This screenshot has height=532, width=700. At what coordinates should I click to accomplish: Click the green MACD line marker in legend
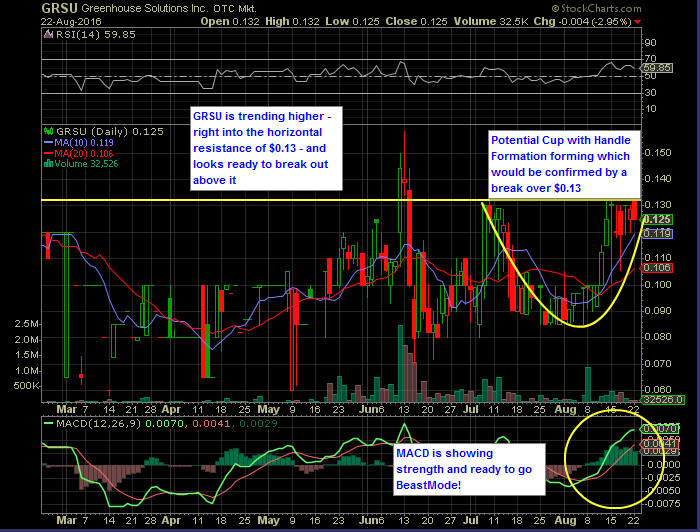[x=48, y=423]
